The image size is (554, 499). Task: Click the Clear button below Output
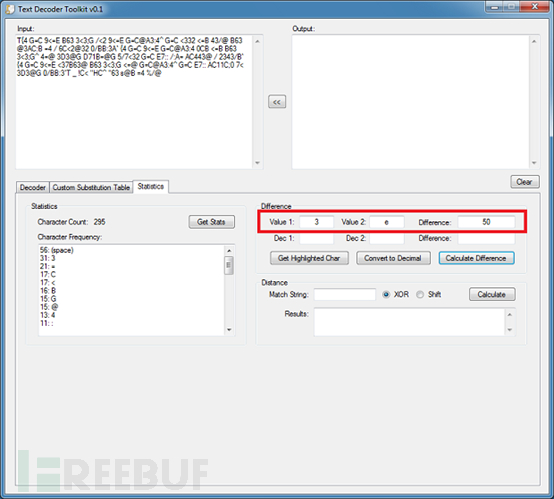(x=525, y=182)
